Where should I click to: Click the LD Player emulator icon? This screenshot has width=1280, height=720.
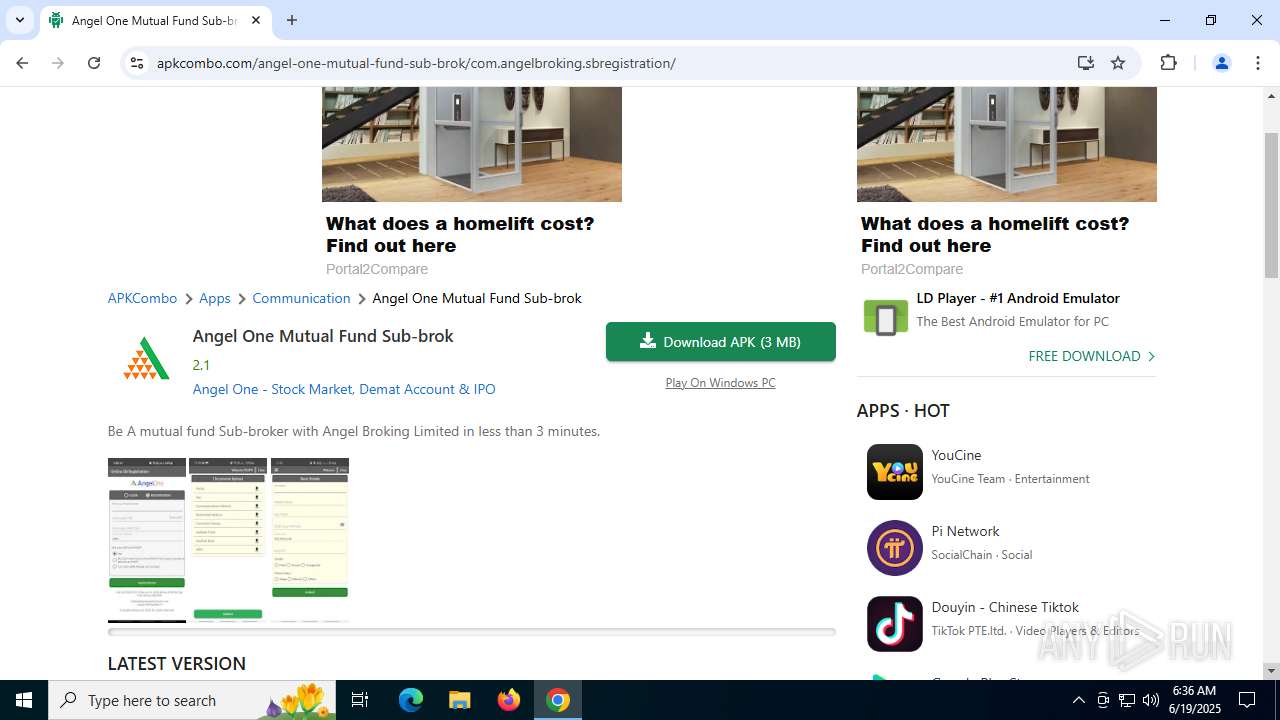click(x=885, y=317)
